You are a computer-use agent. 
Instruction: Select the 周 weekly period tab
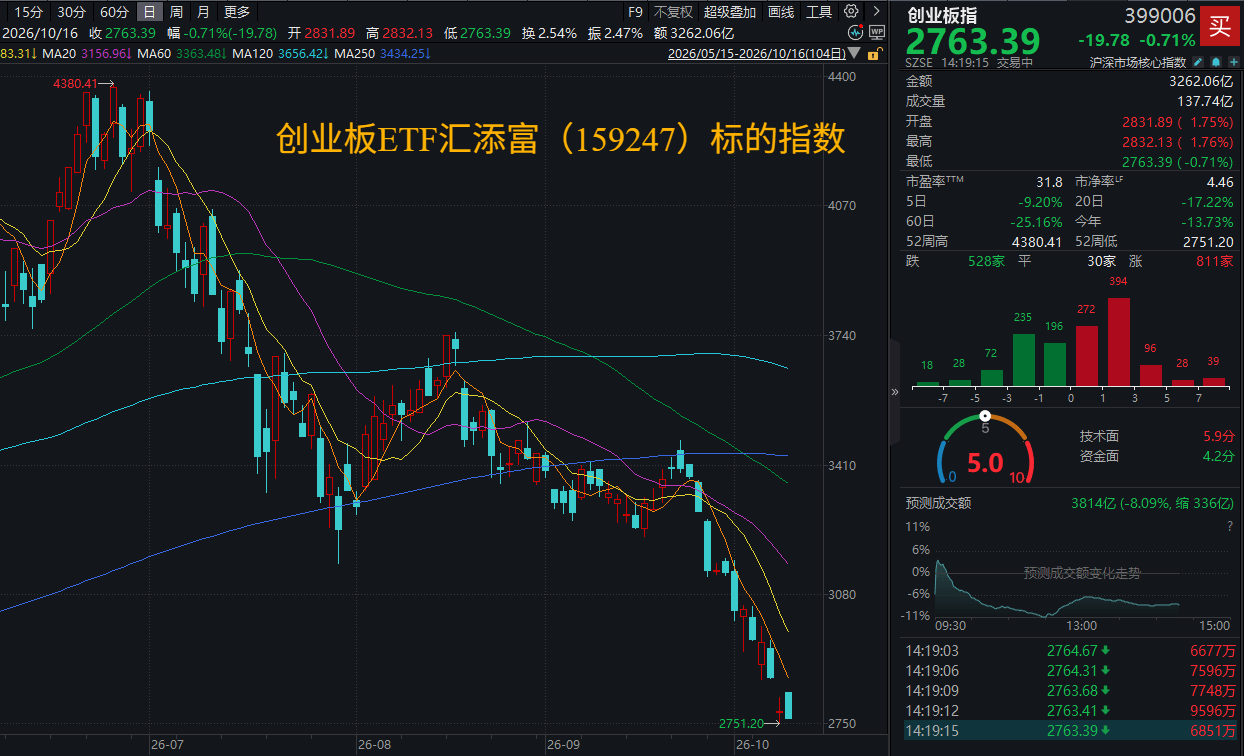tap(176, 12)
